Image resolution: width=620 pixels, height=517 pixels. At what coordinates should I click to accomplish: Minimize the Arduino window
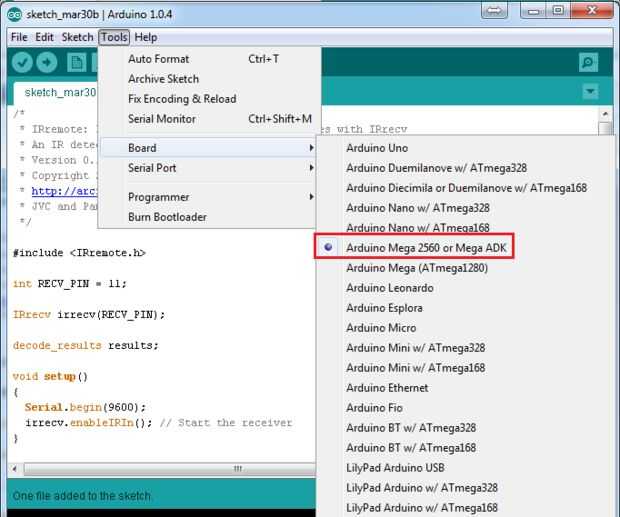533,11
